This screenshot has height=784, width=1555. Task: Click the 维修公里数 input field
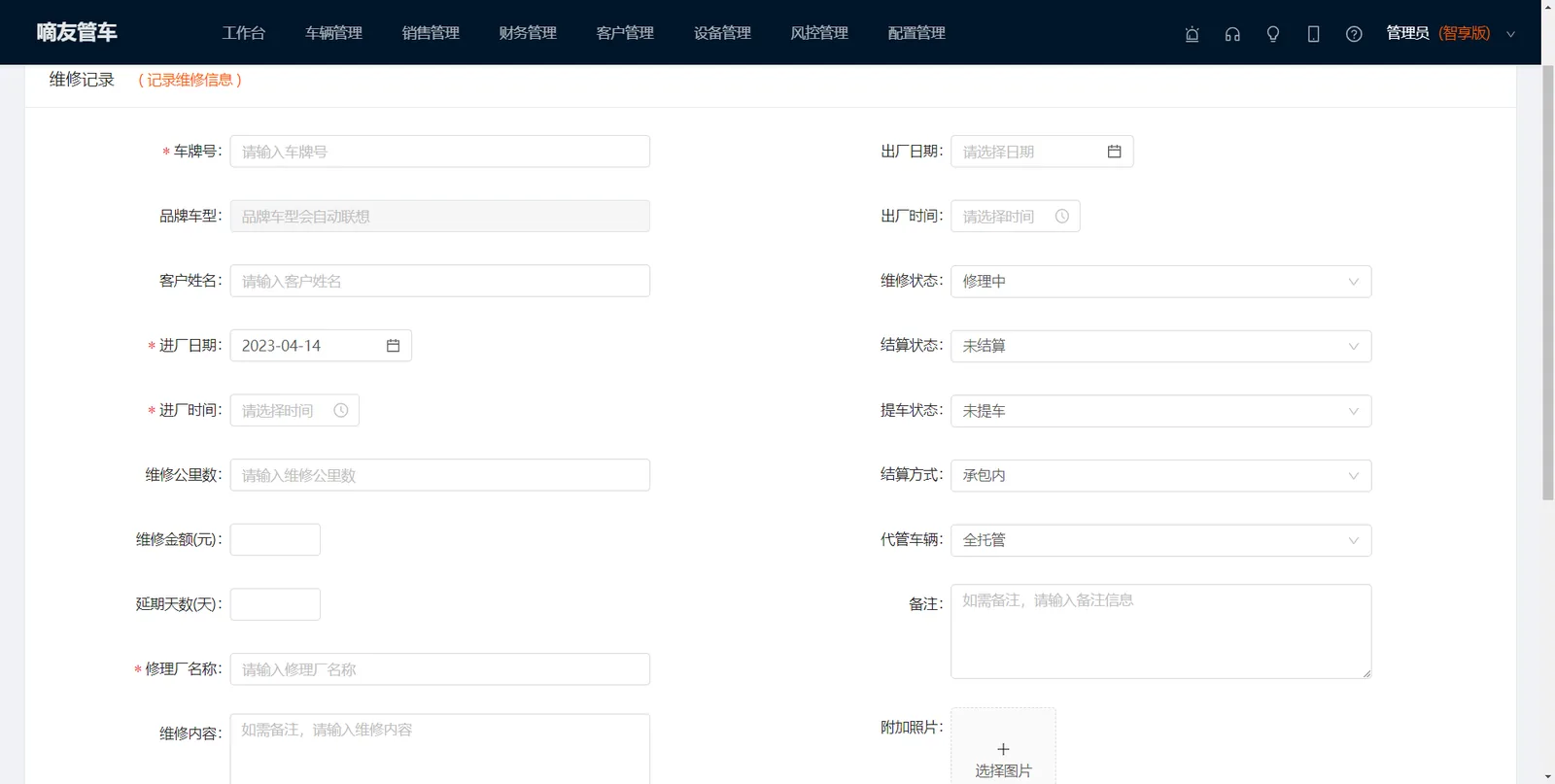click(x=440, y=475)
